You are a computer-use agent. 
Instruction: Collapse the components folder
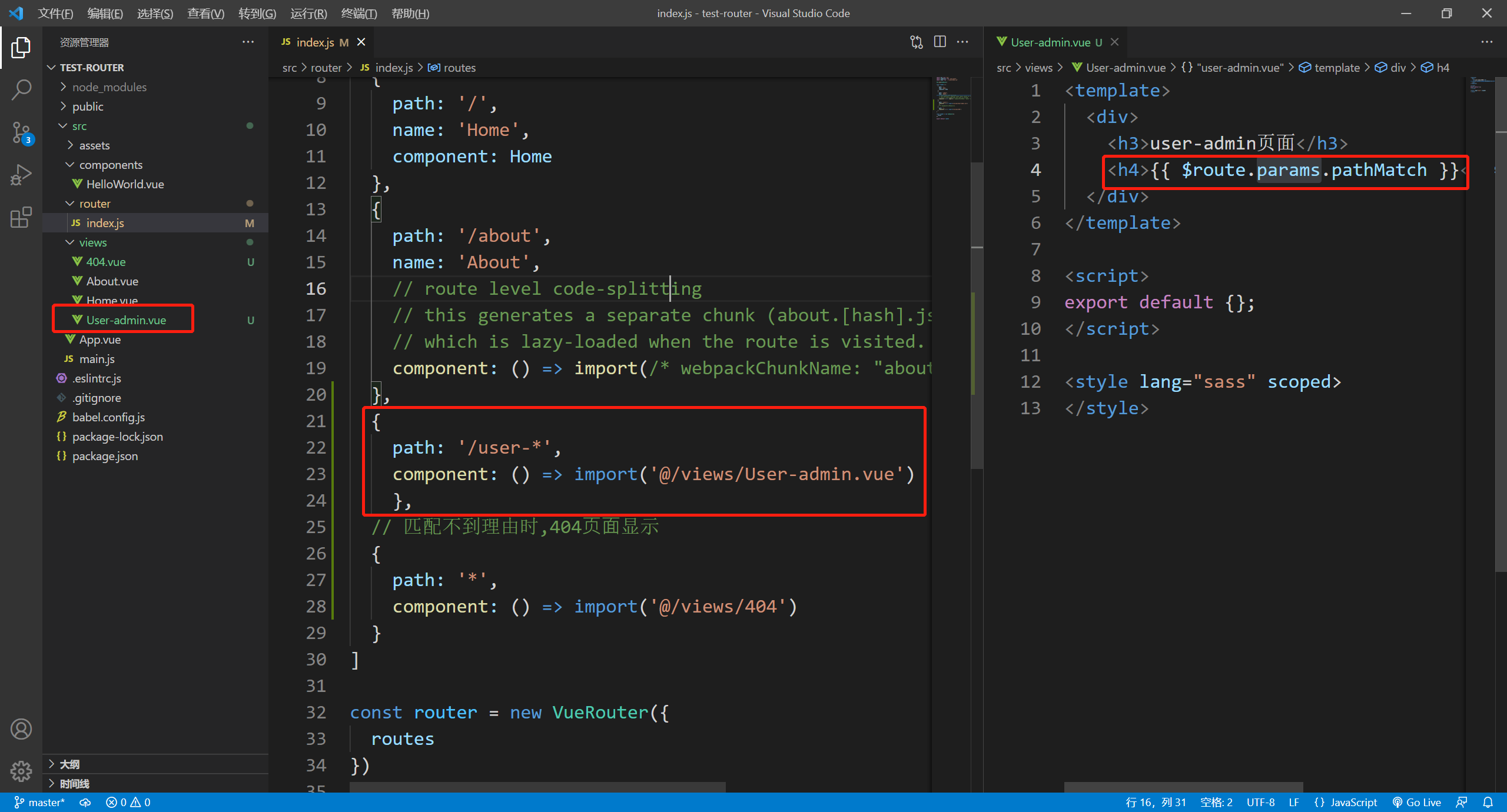point(111,165)
